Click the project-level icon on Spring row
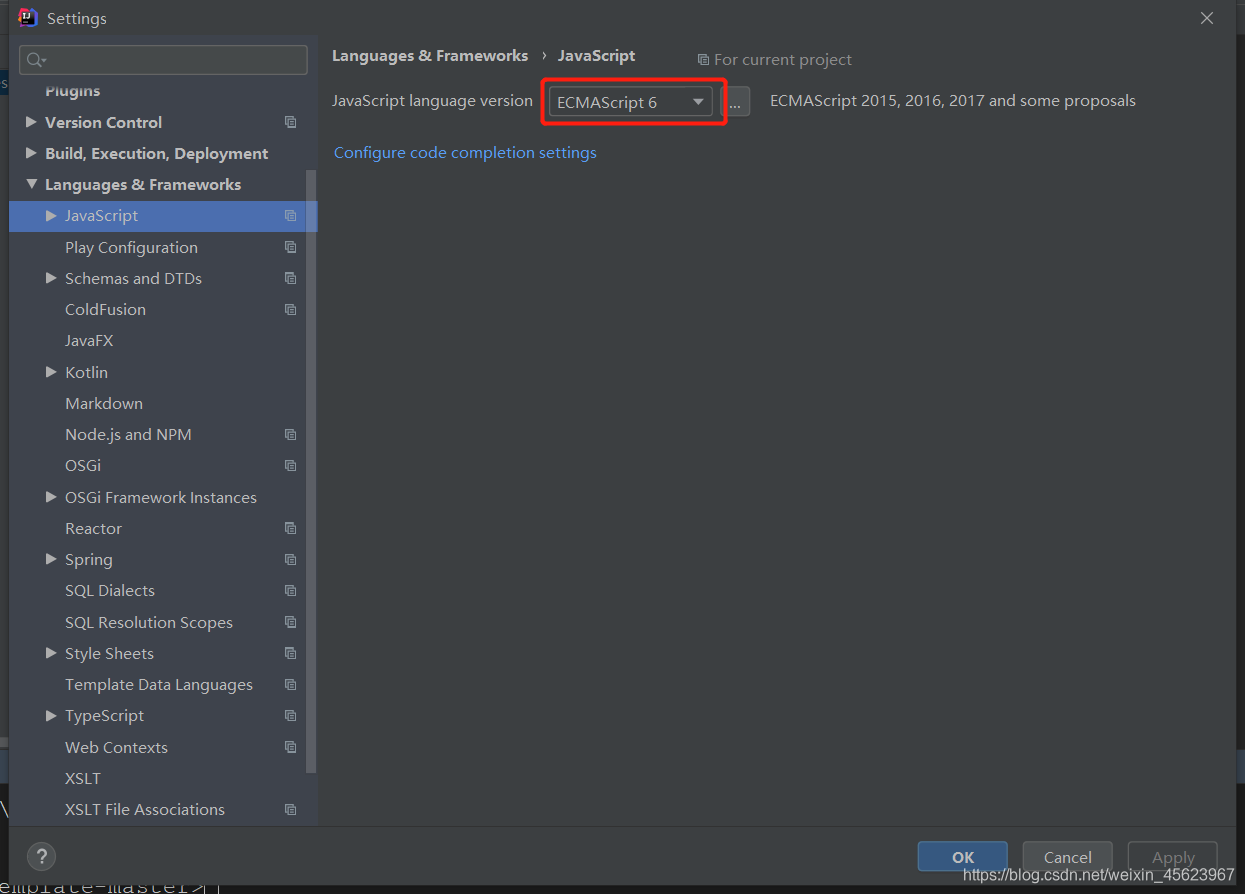 [x=290, y=559]
